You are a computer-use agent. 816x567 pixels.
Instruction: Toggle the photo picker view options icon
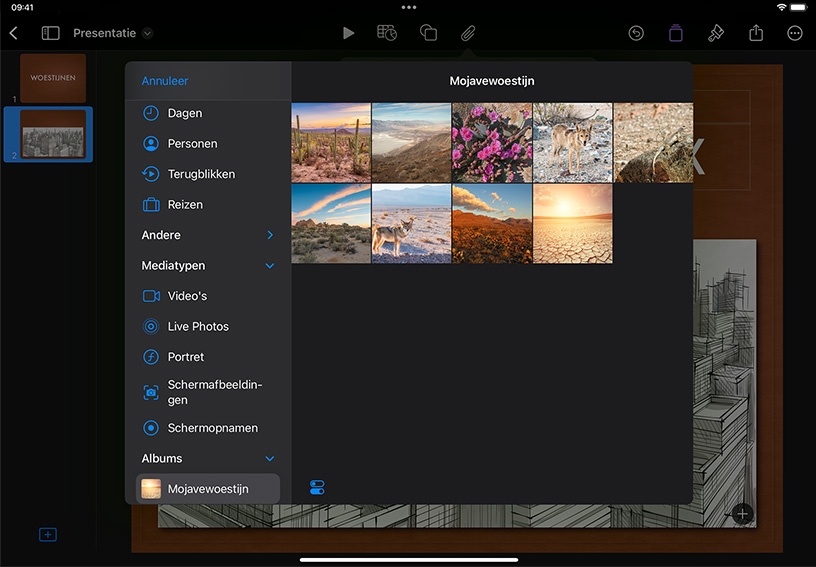317,487
